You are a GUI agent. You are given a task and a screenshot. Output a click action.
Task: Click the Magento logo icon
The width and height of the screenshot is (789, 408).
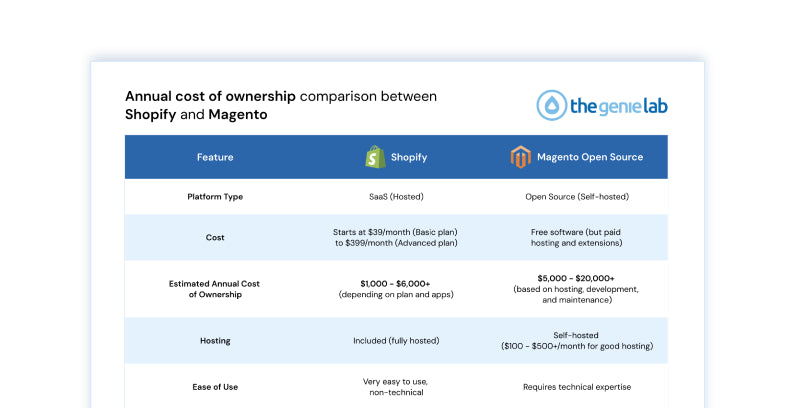[519, 157]
